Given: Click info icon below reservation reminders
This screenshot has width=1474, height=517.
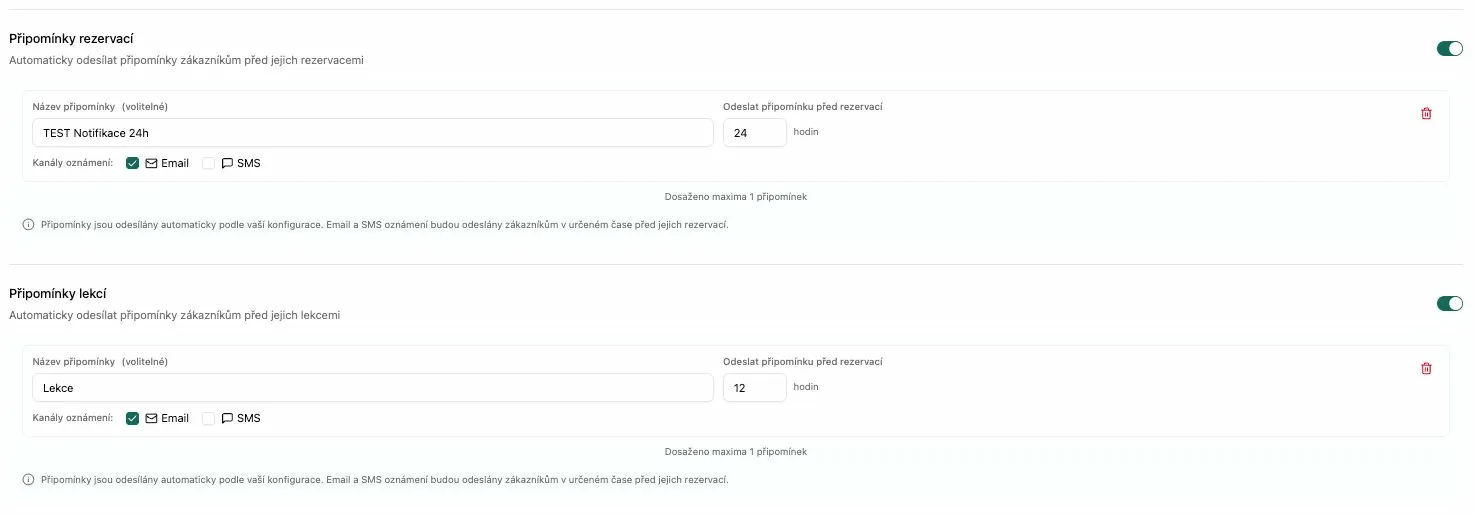Looking at the screenshot, I should [x=28, y=225].
